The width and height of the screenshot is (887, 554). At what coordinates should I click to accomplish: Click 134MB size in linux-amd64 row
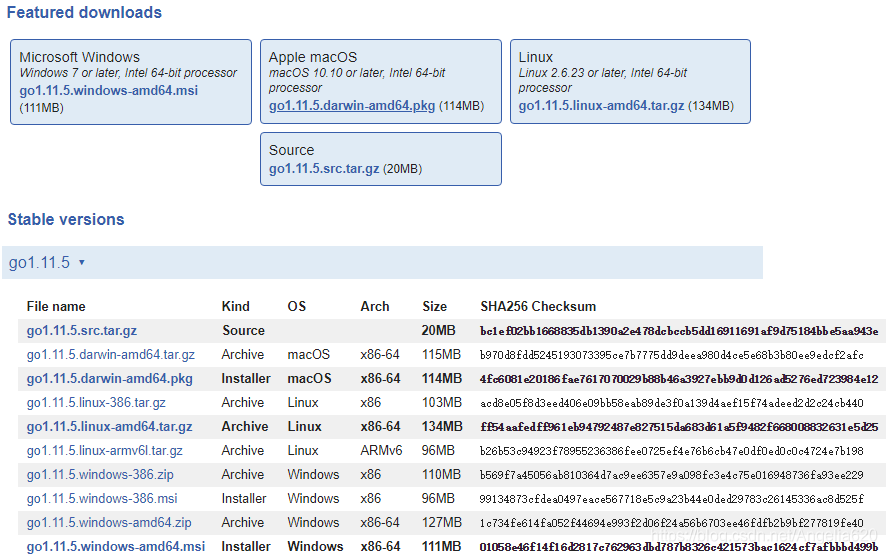pos(442,427)
